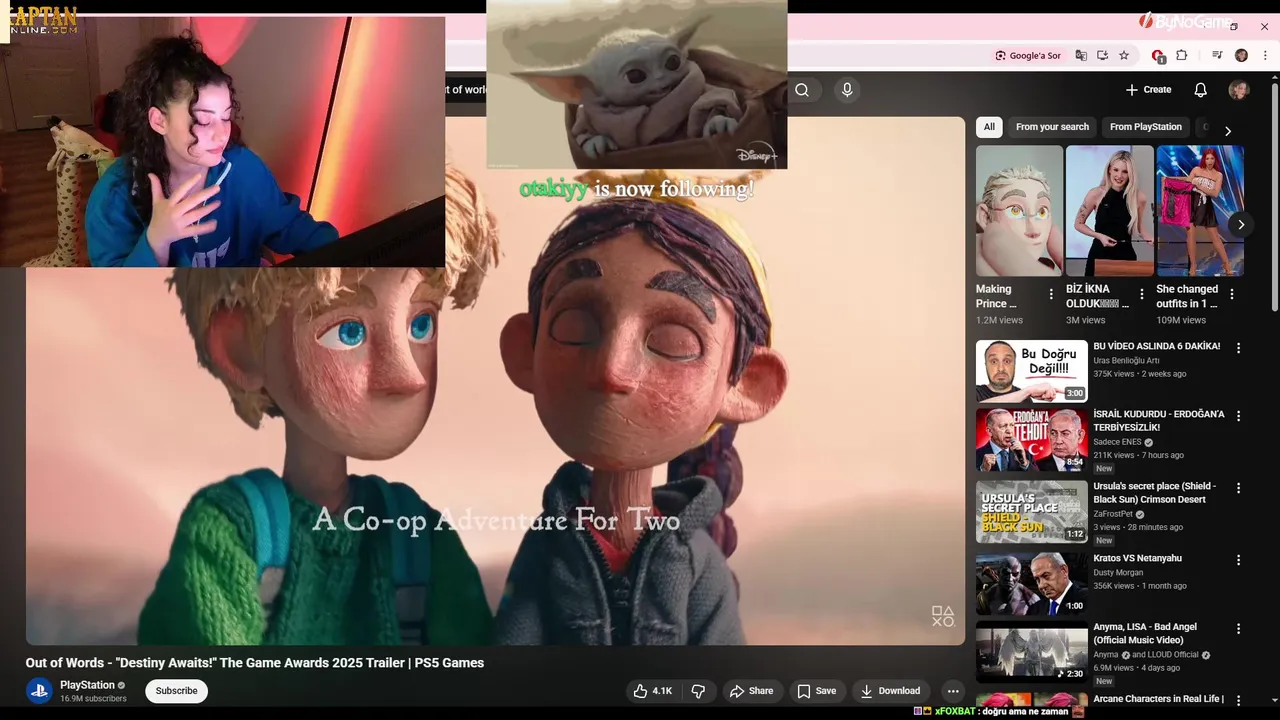Save the video to a playlist

tap(816, 691)
